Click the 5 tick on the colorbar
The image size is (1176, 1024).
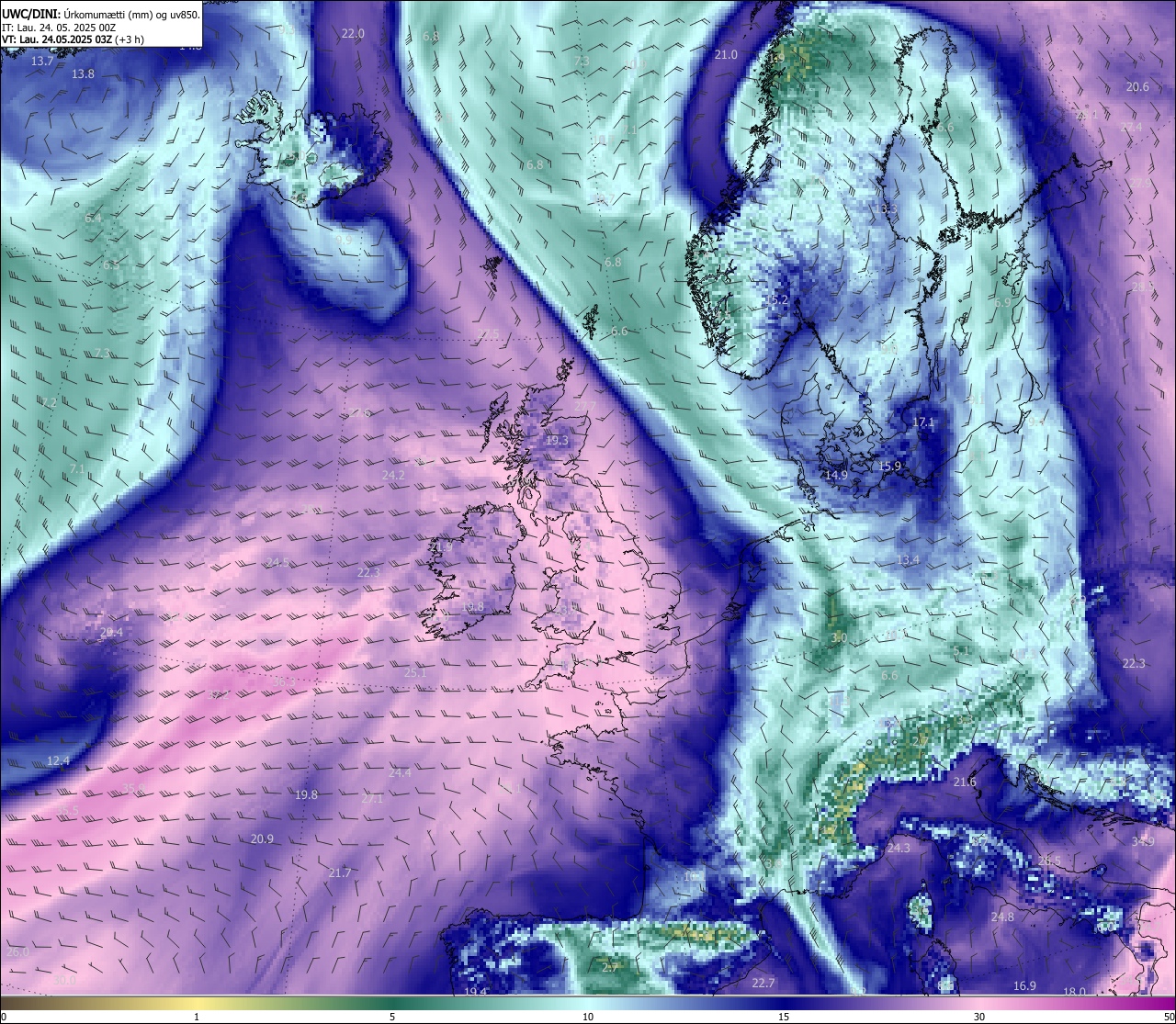[392, 1017]
